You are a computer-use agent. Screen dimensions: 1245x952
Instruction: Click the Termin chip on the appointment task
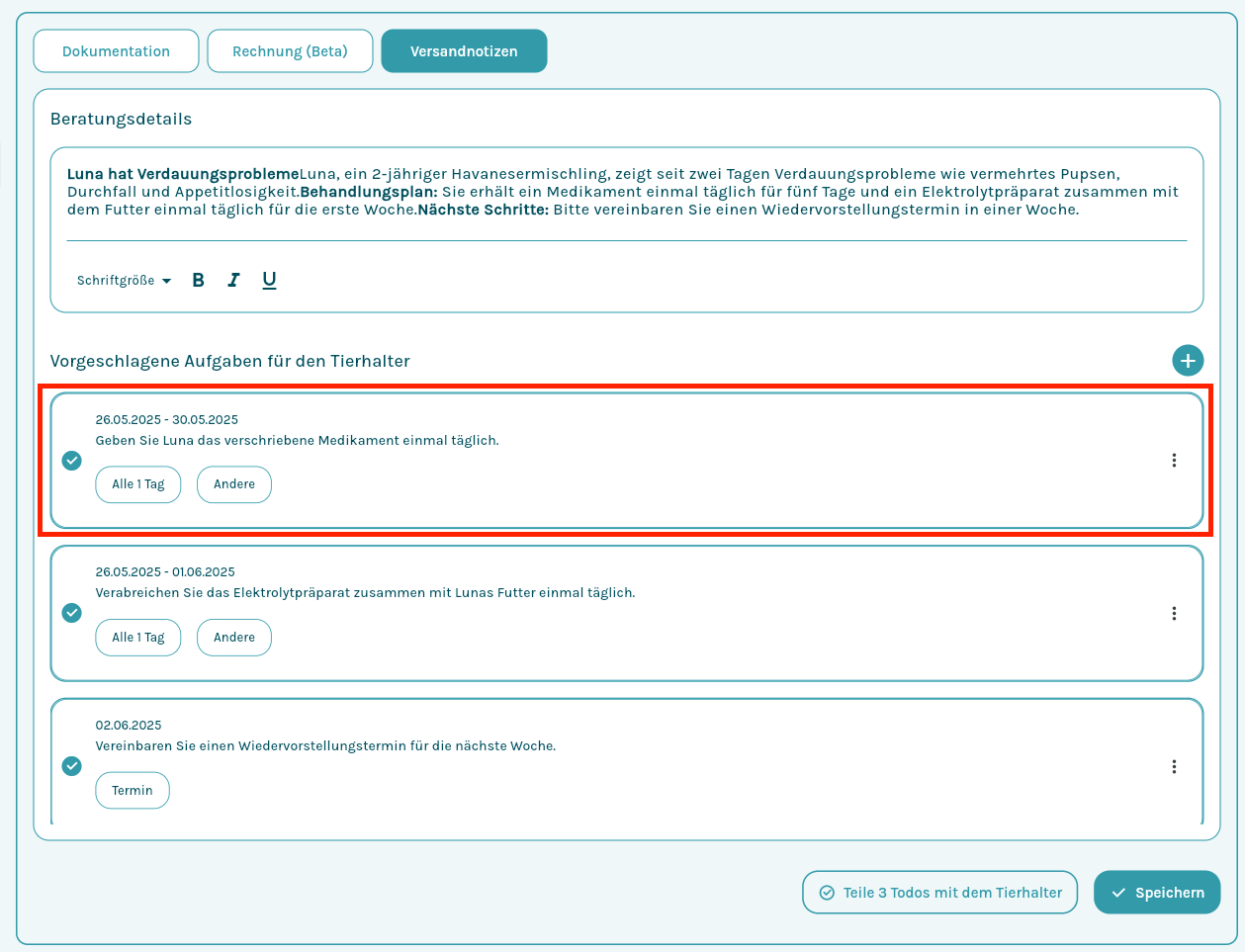point(133,791)
